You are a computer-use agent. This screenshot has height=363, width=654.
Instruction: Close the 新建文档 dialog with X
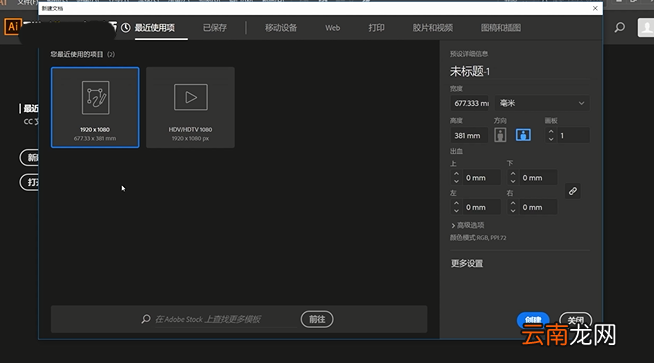point(595,8)
